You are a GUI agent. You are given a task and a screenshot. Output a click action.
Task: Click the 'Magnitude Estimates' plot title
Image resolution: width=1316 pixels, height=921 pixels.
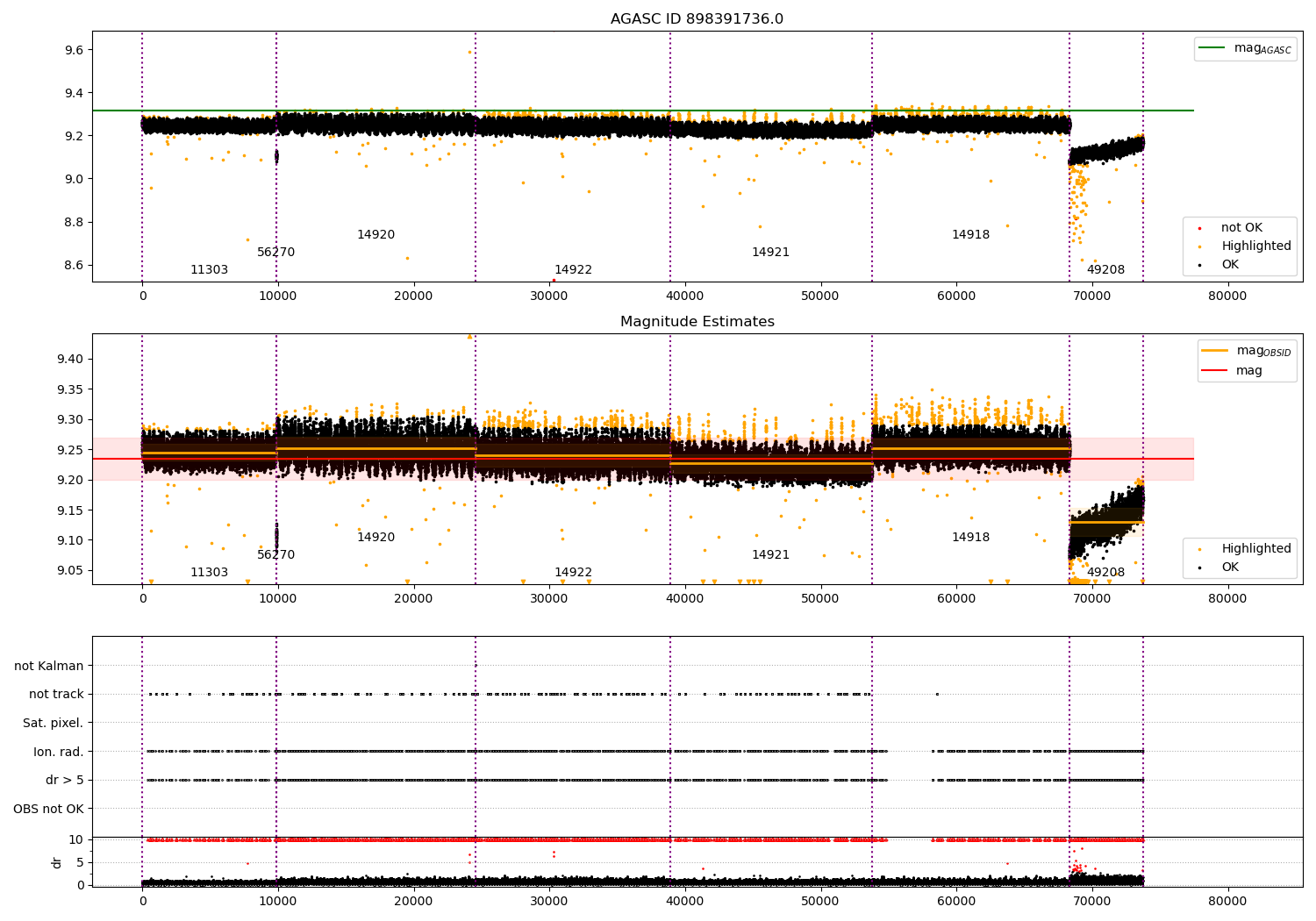tap(697, 322)
